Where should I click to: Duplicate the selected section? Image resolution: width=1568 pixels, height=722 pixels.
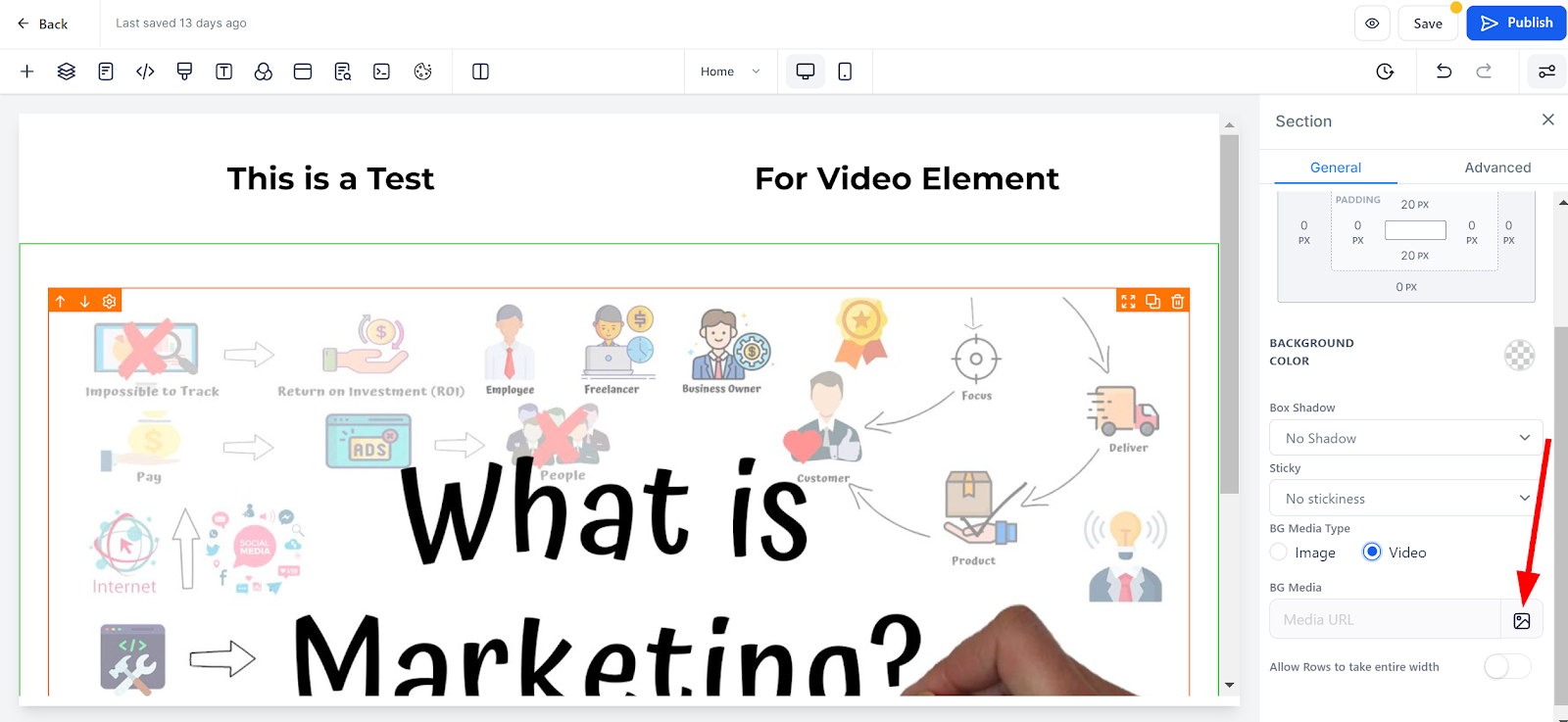pyautogui.click(x=1152, y=301)
